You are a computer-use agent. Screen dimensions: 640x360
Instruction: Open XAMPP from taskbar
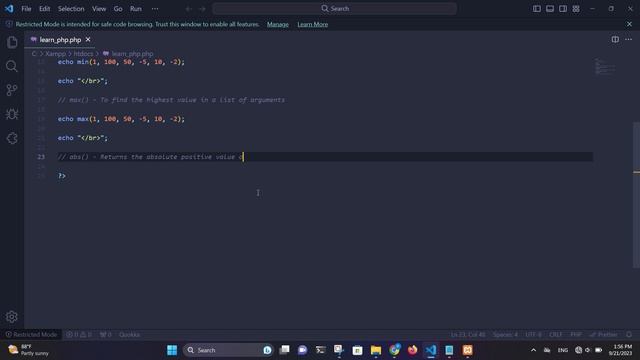click(x=468, y=350)
